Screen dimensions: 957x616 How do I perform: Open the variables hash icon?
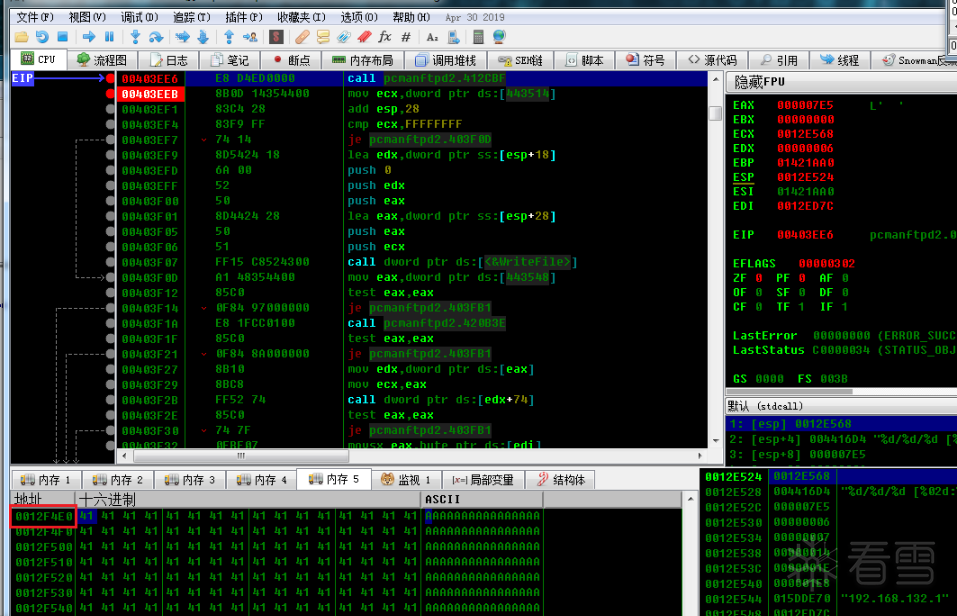click(x=406, y=37)
